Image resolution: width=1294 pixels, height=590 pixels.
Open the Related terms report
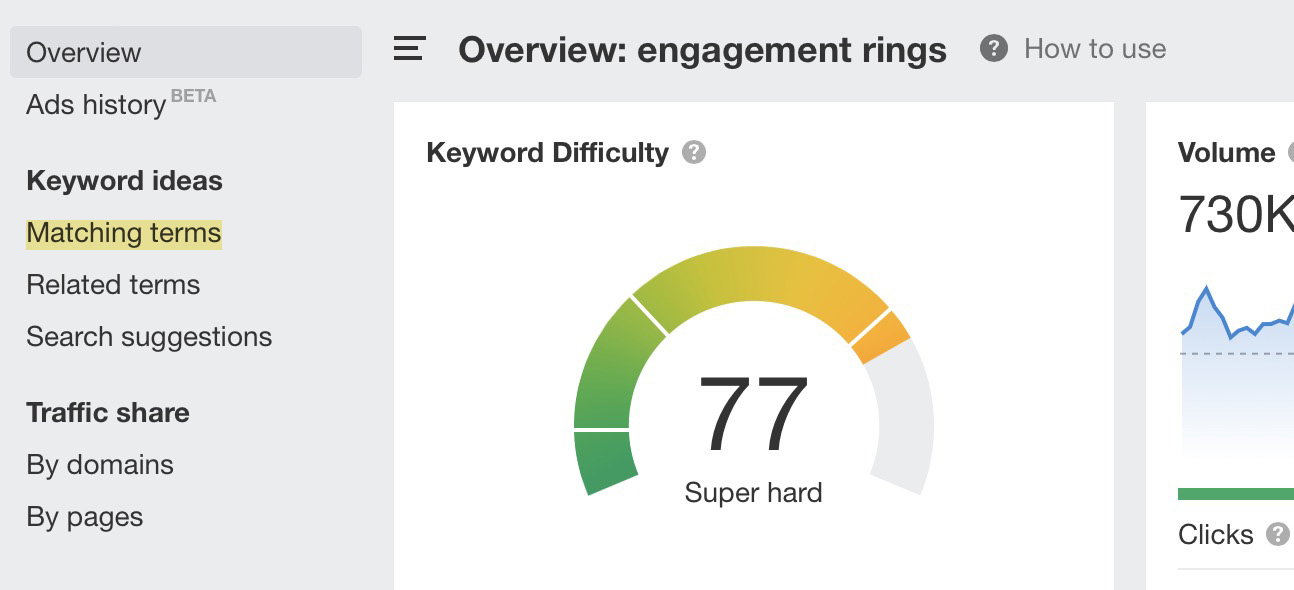(x=112, y=285)
